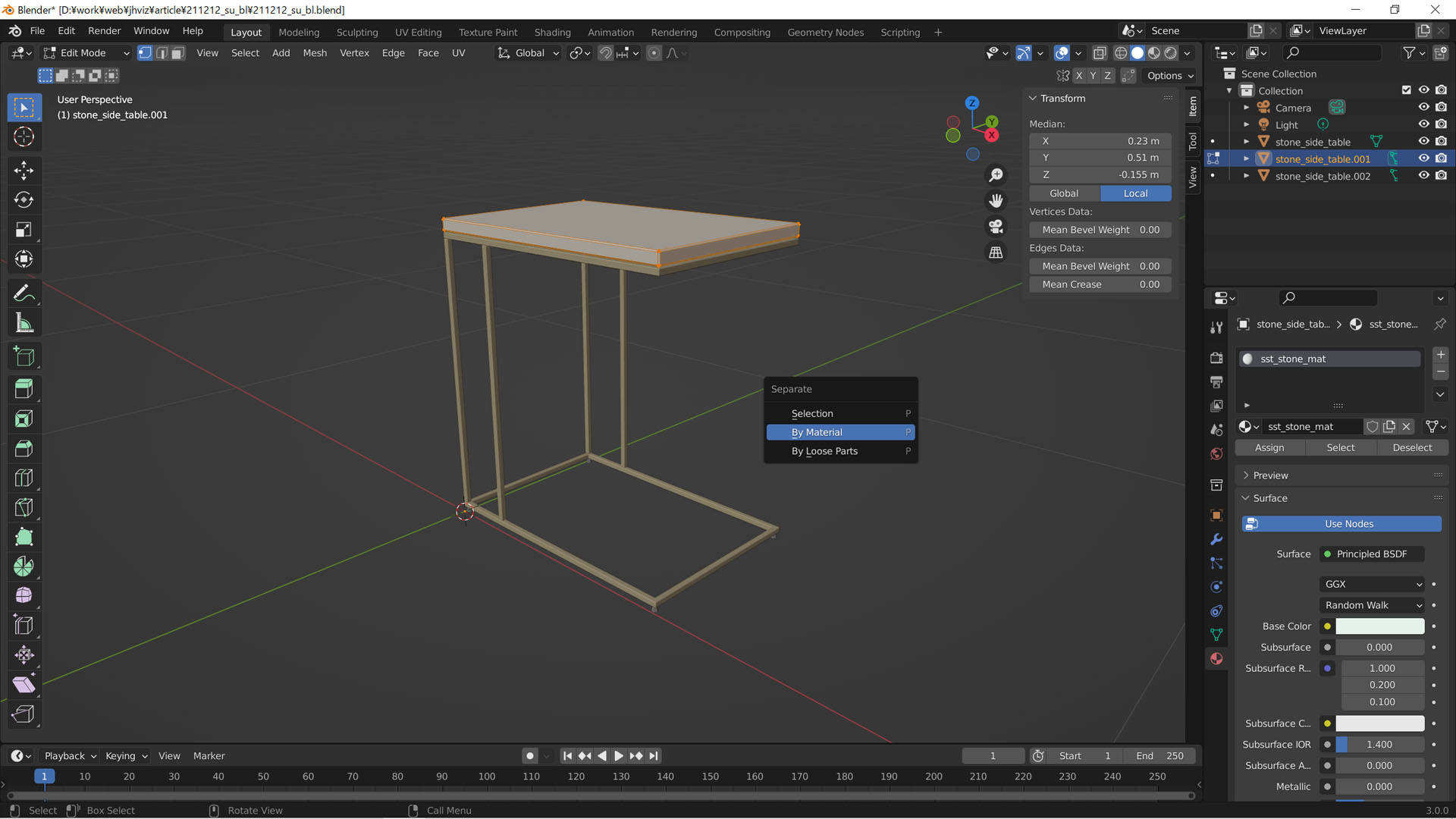The height and width of the screenshot is (819, 1456).
Task: Activate the Rotate tool
Action: point(24,200)
